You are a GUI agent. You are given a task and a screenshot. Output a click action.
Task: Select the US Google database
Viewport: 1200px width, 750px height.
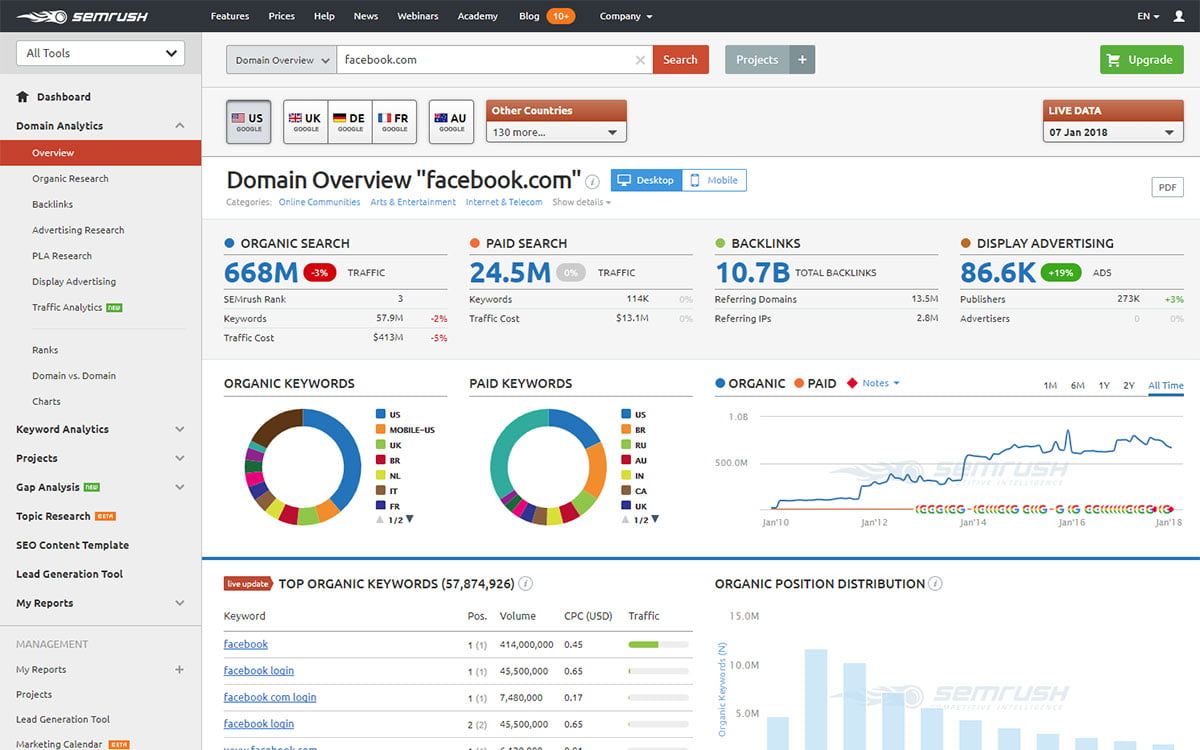tap(249, 122)
